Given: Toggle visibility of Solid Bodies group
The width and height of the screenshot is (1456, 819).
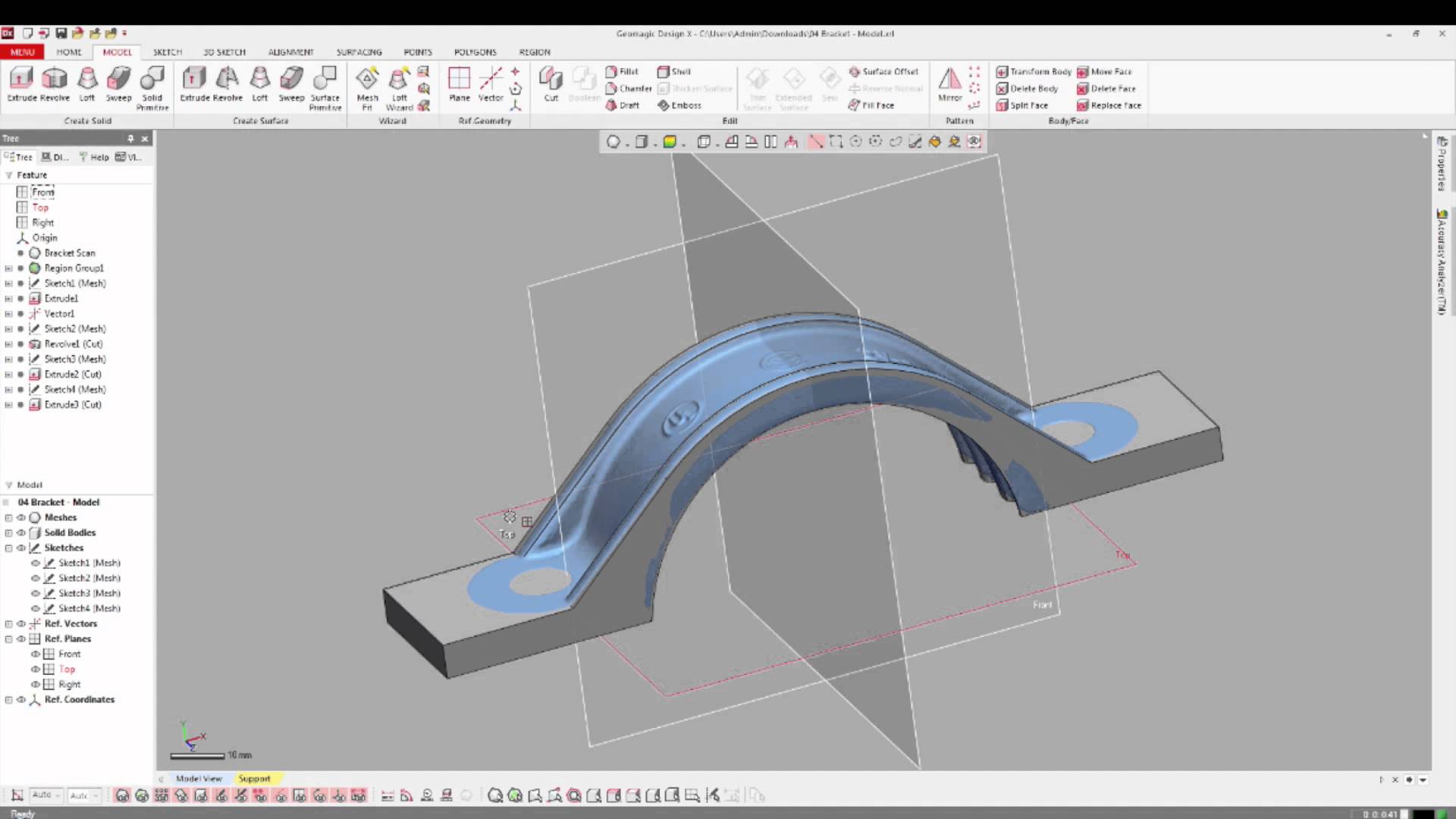Looking at the screenshot, I should click(21, 533).
